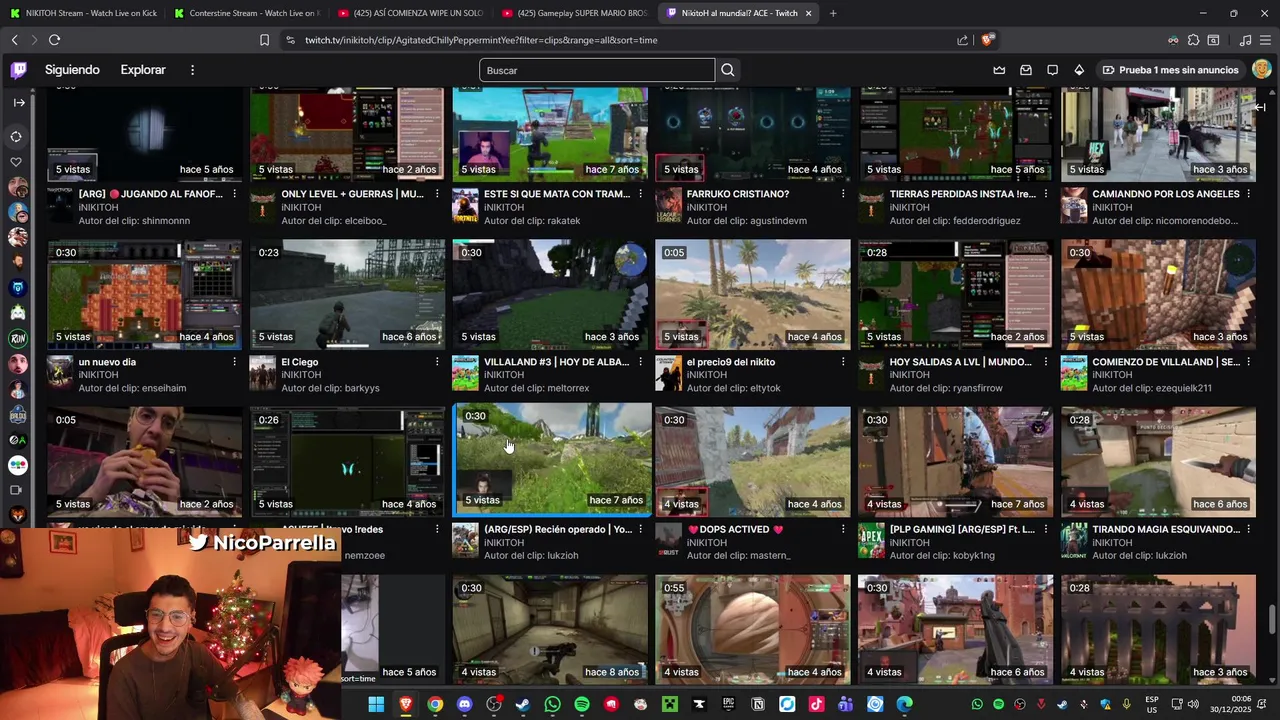Click 'Prueba 1 mes sin anuncios' button
This screenshot has height=720, width=1280.
coord(1171,70)
